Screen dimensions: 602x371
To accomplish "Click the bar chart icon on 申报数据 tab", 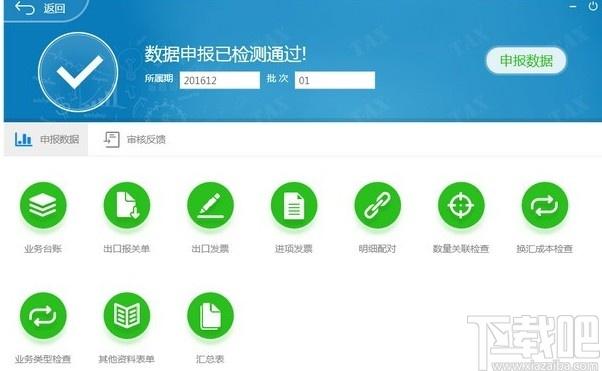I will 23,139.
